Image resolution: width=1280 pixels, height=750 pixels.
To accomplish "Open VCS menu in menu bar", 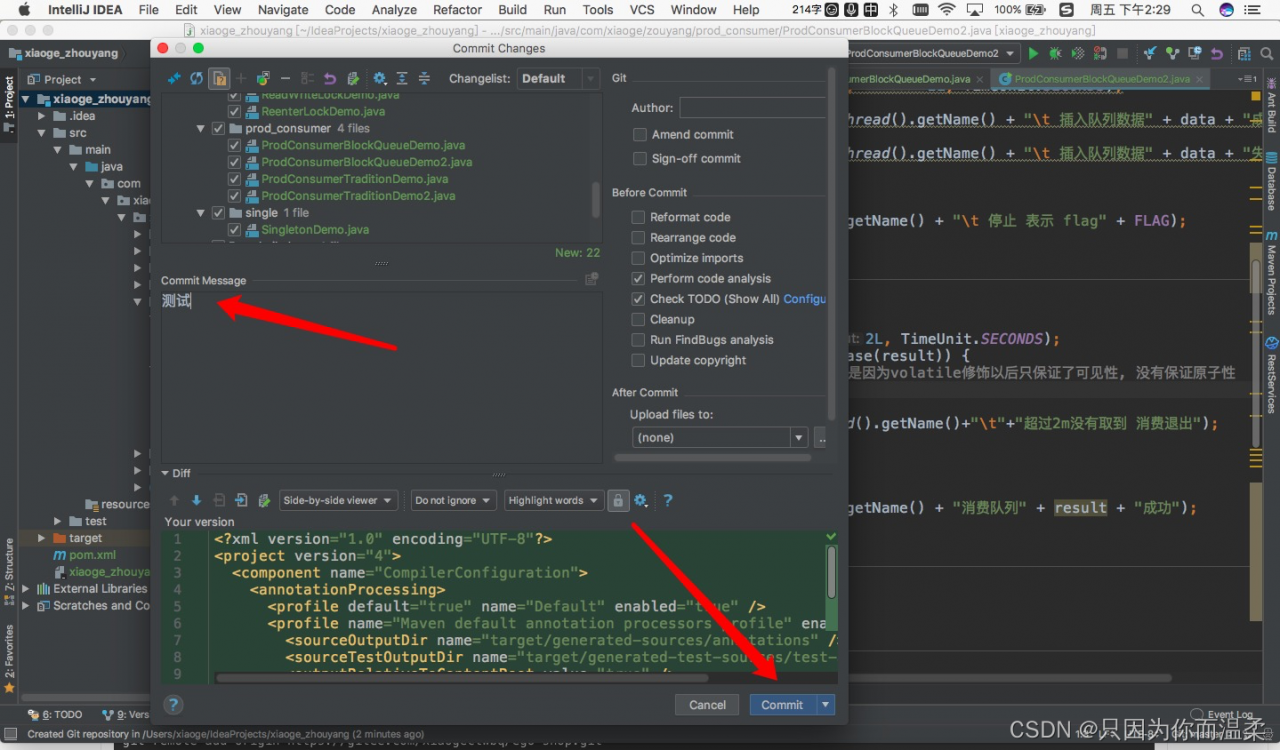I will [x=642, y=10].
